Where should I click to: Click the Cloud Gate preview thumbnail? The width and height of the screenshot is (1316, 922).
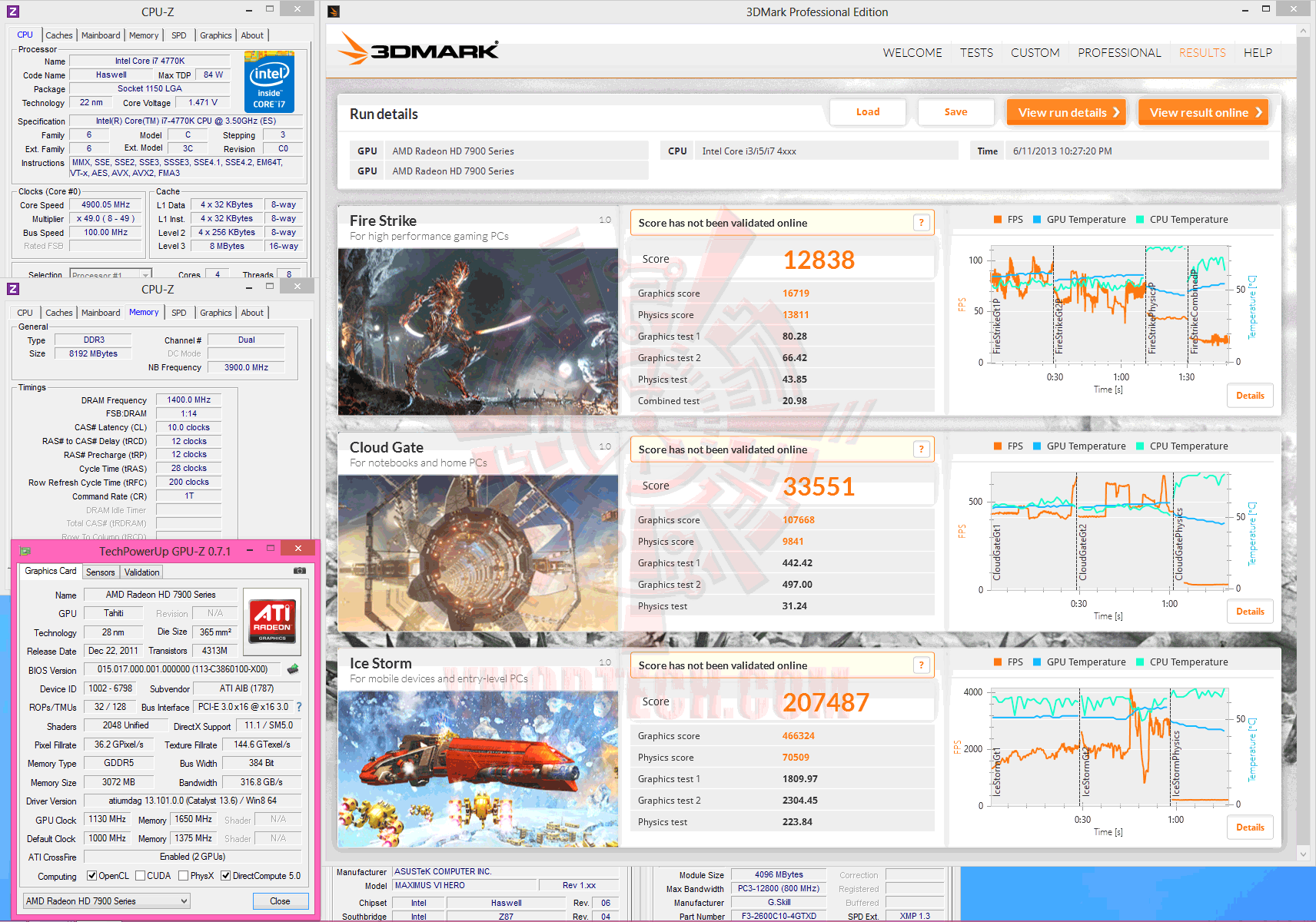(478, 553)
